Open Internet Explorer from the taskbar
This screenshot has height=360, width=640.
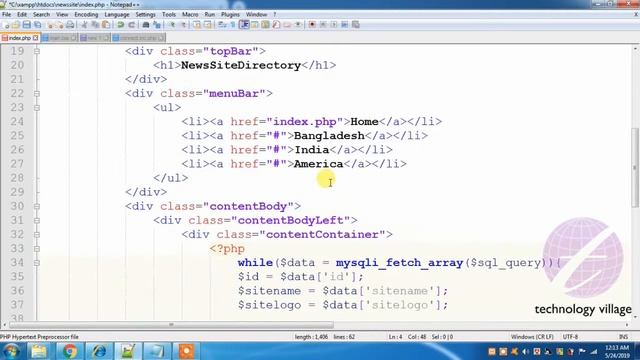pos(99,351)
